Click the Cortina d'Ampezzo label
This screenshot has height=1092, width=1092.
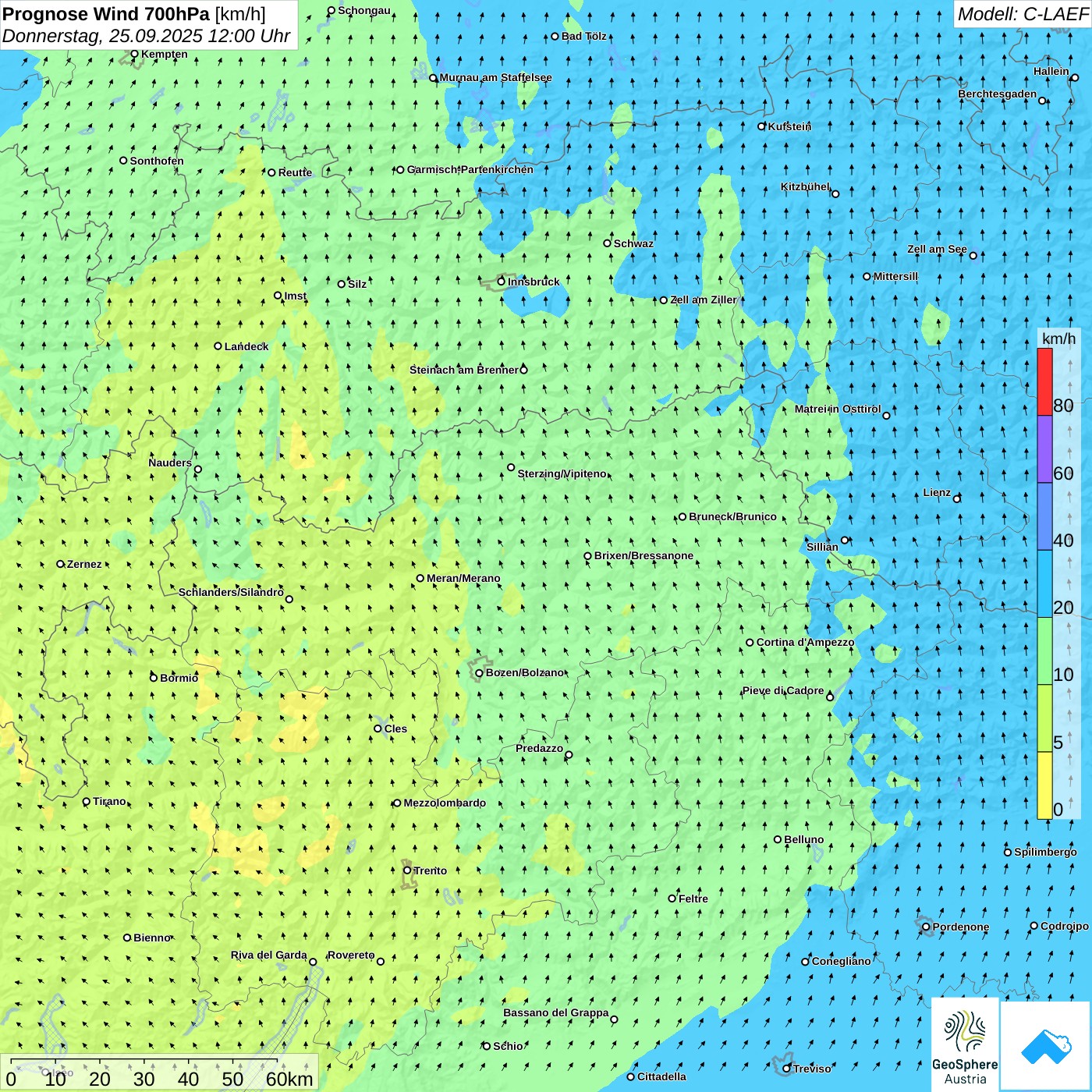tap(805, 643)
